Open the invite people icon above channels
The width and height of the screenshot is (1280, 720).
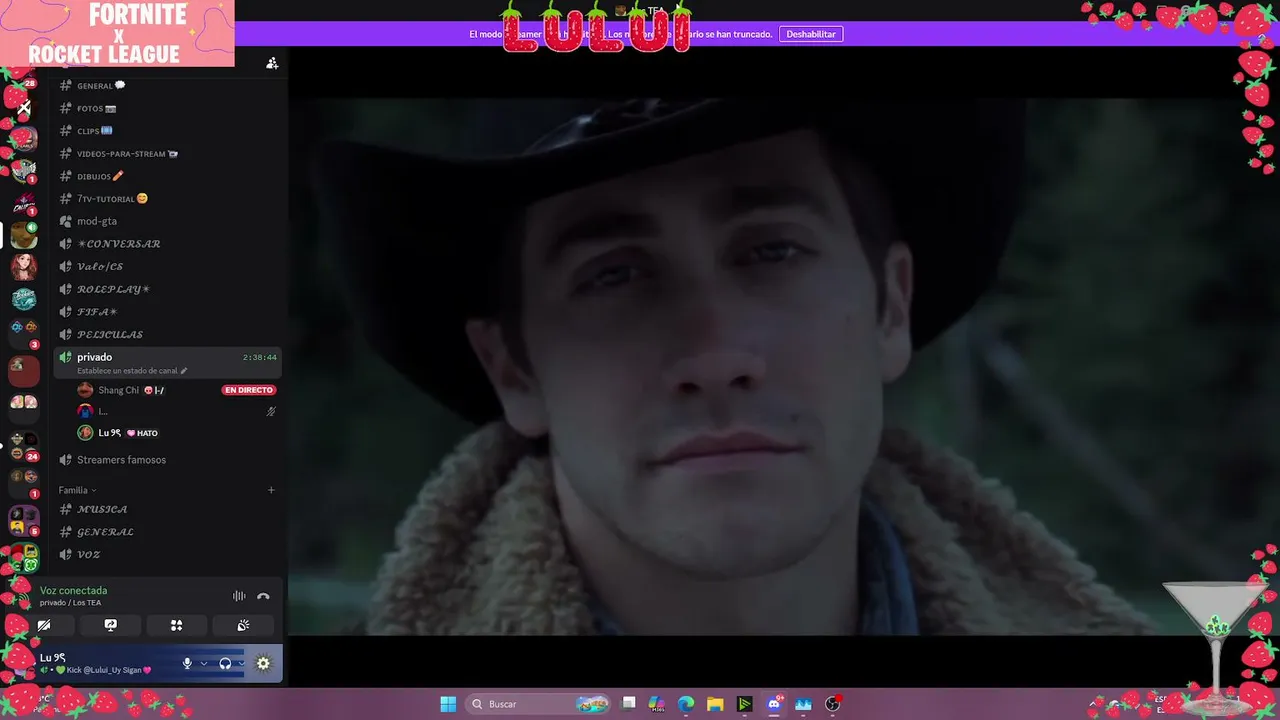click(x=272, y=63)
